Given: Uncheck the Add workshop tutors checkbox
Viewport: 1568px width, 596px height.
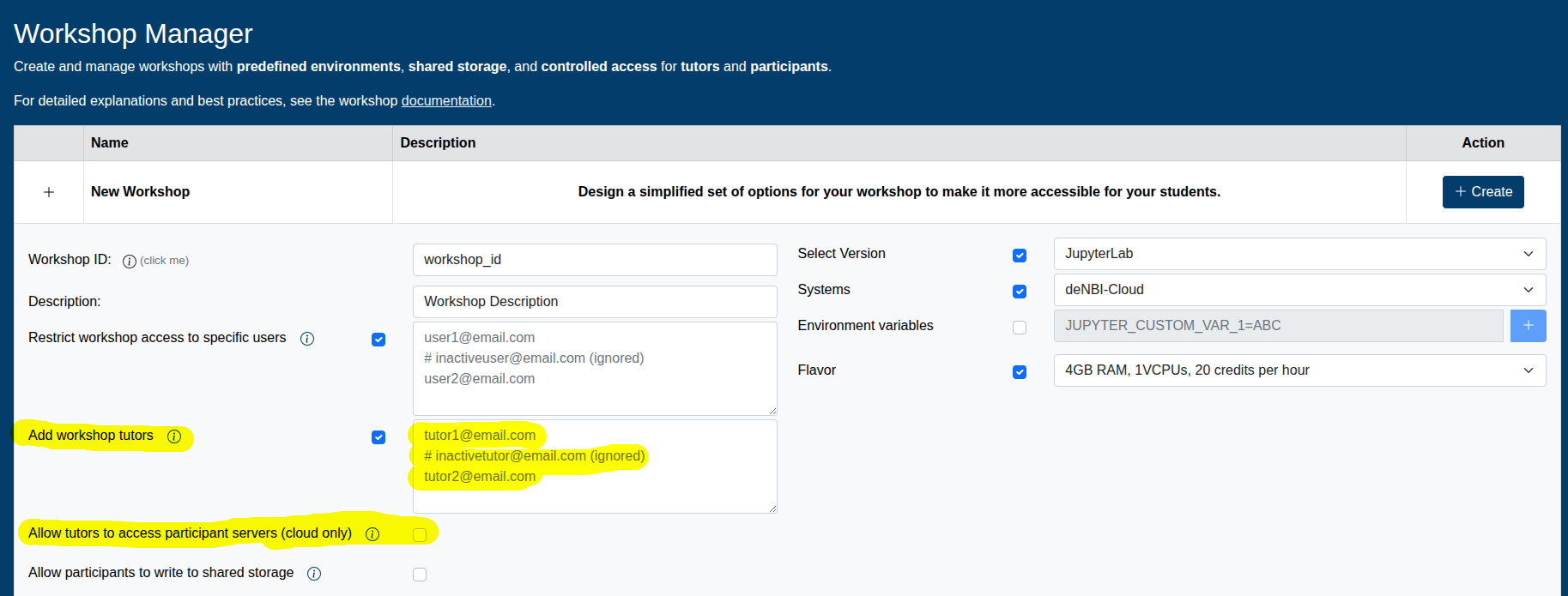Looking at the screenshot, I should tap(378, 437).
